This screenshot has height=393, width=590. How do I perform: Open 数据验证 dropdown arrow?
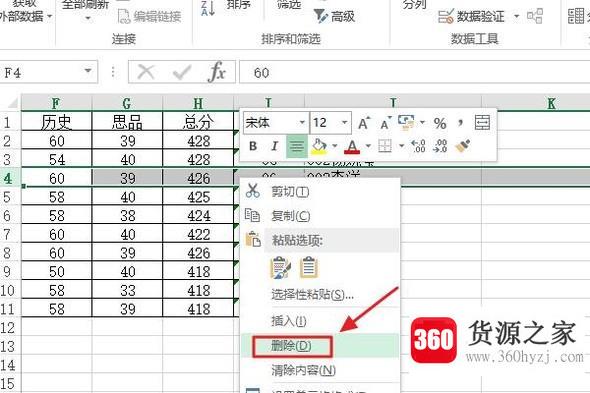(x=517, y=16)
